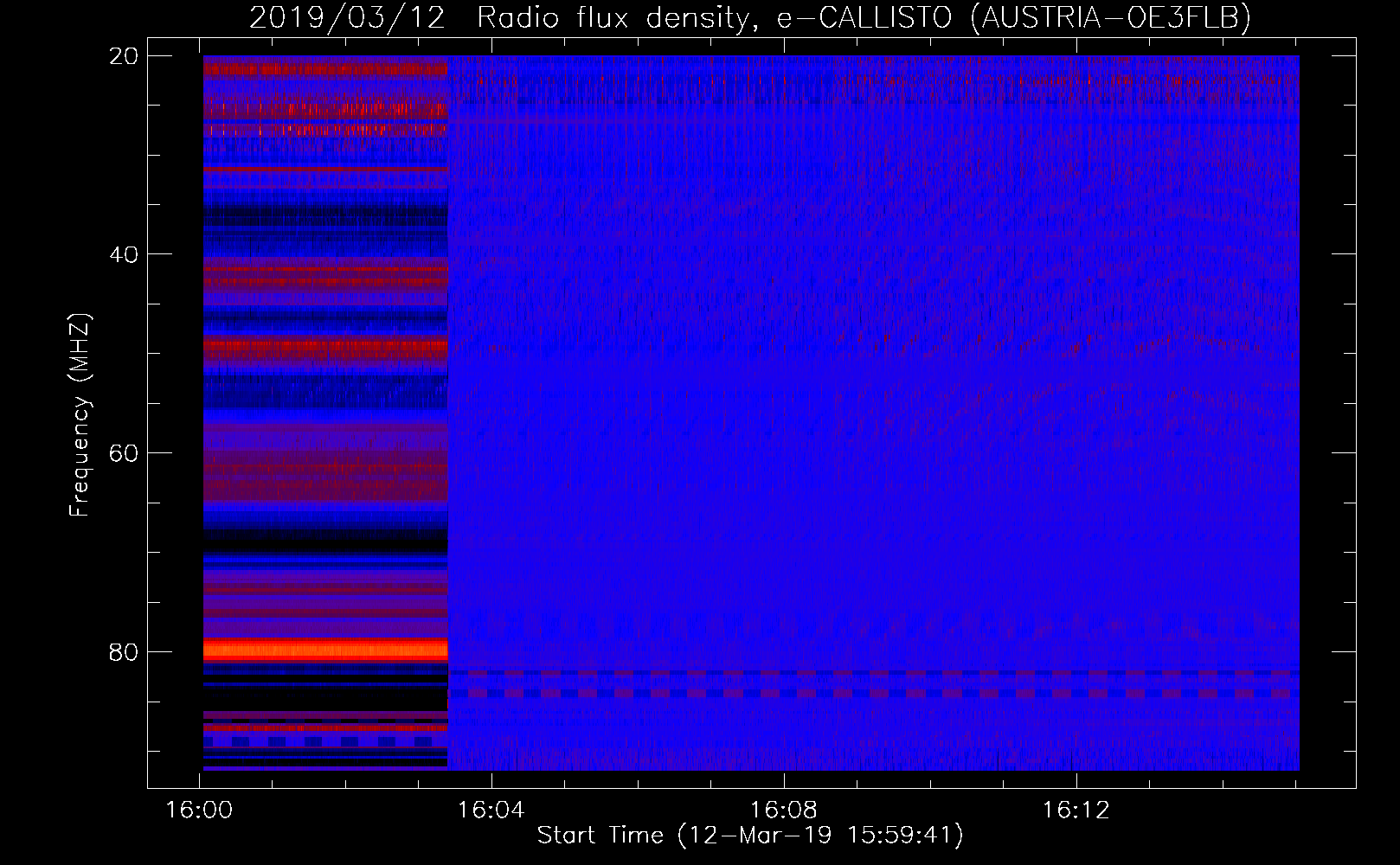Click the 'Frequency (MHZ)' axis title
The width and height of the screenshot is (1400, 865).
[x=80, y=415]
